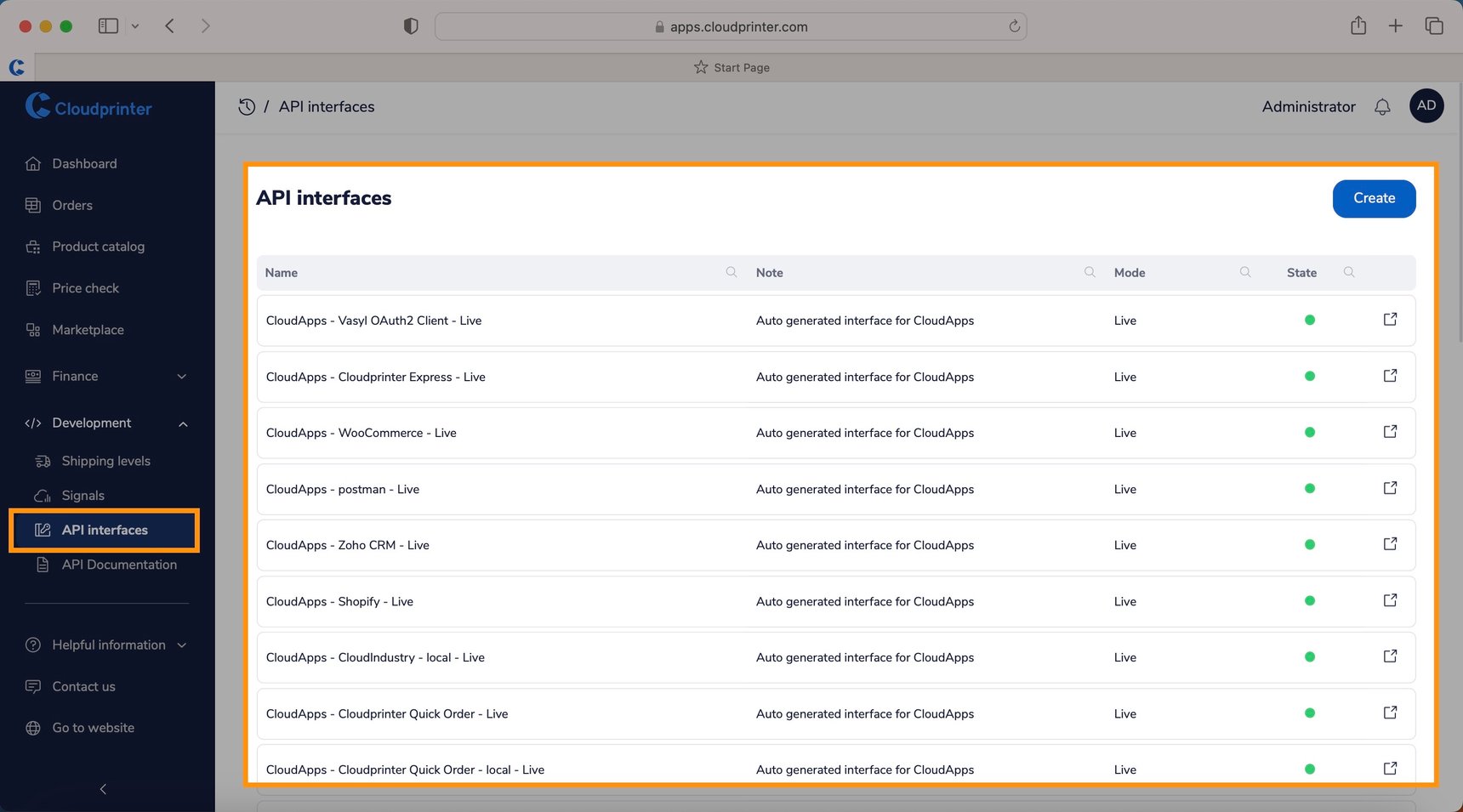Screen dimensions: 1463x812
Task: Open the Marketplace section
Action: click(88, 329)
